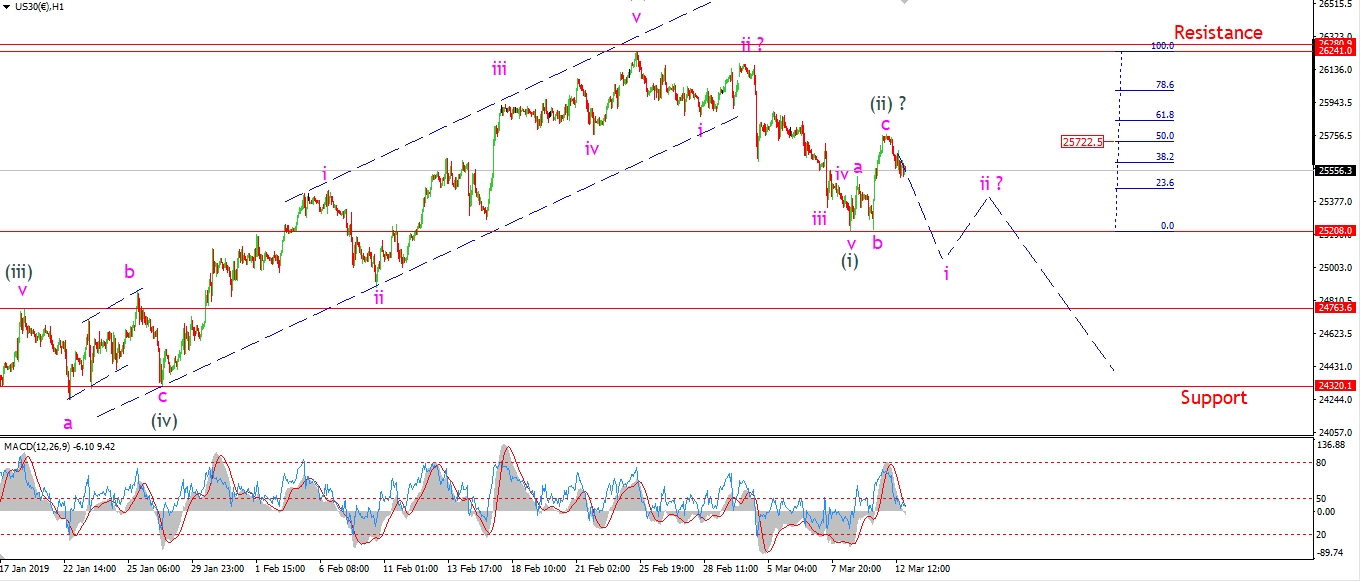The width and height of the screenshot is (1361, 582).
Task: Select the chart shift triangle at top
Action: click(x=905, y=3)
